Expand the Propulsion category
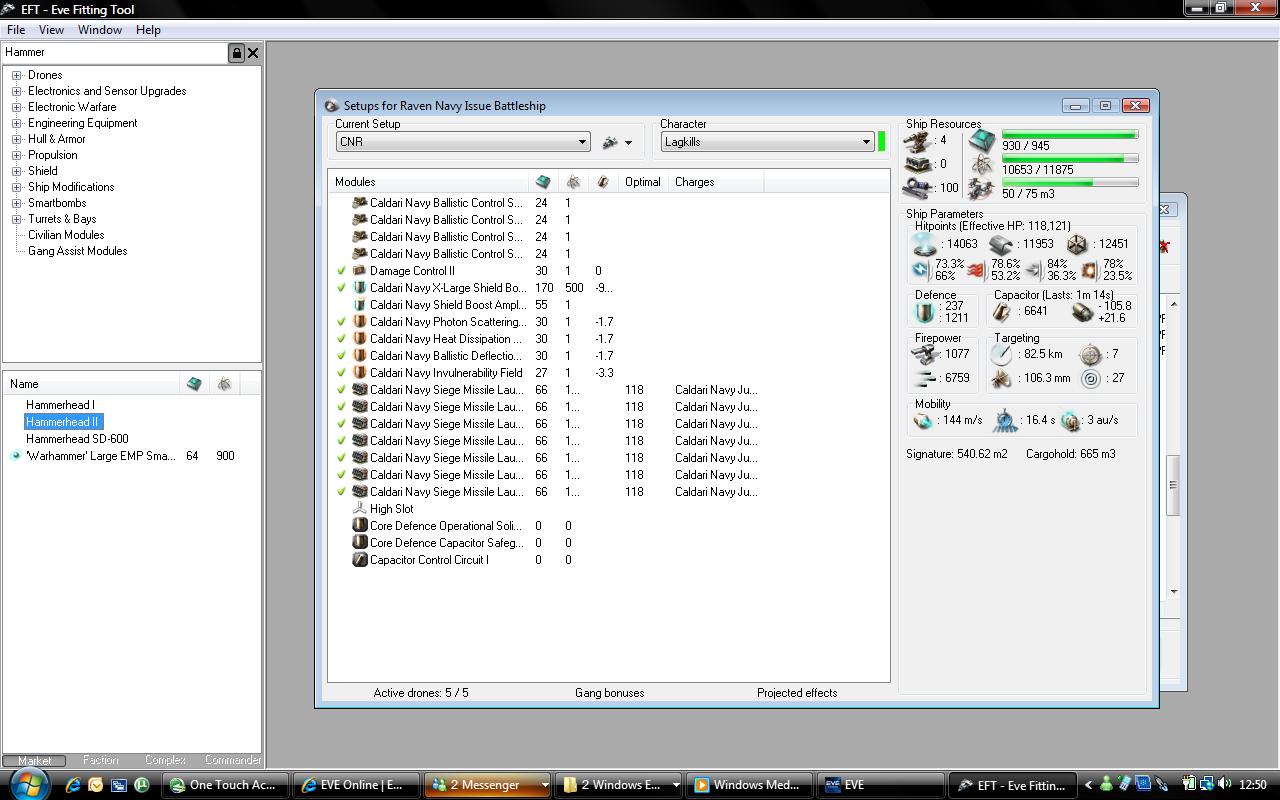Viewport: 1280px width, 800px height. click(16, 155)
